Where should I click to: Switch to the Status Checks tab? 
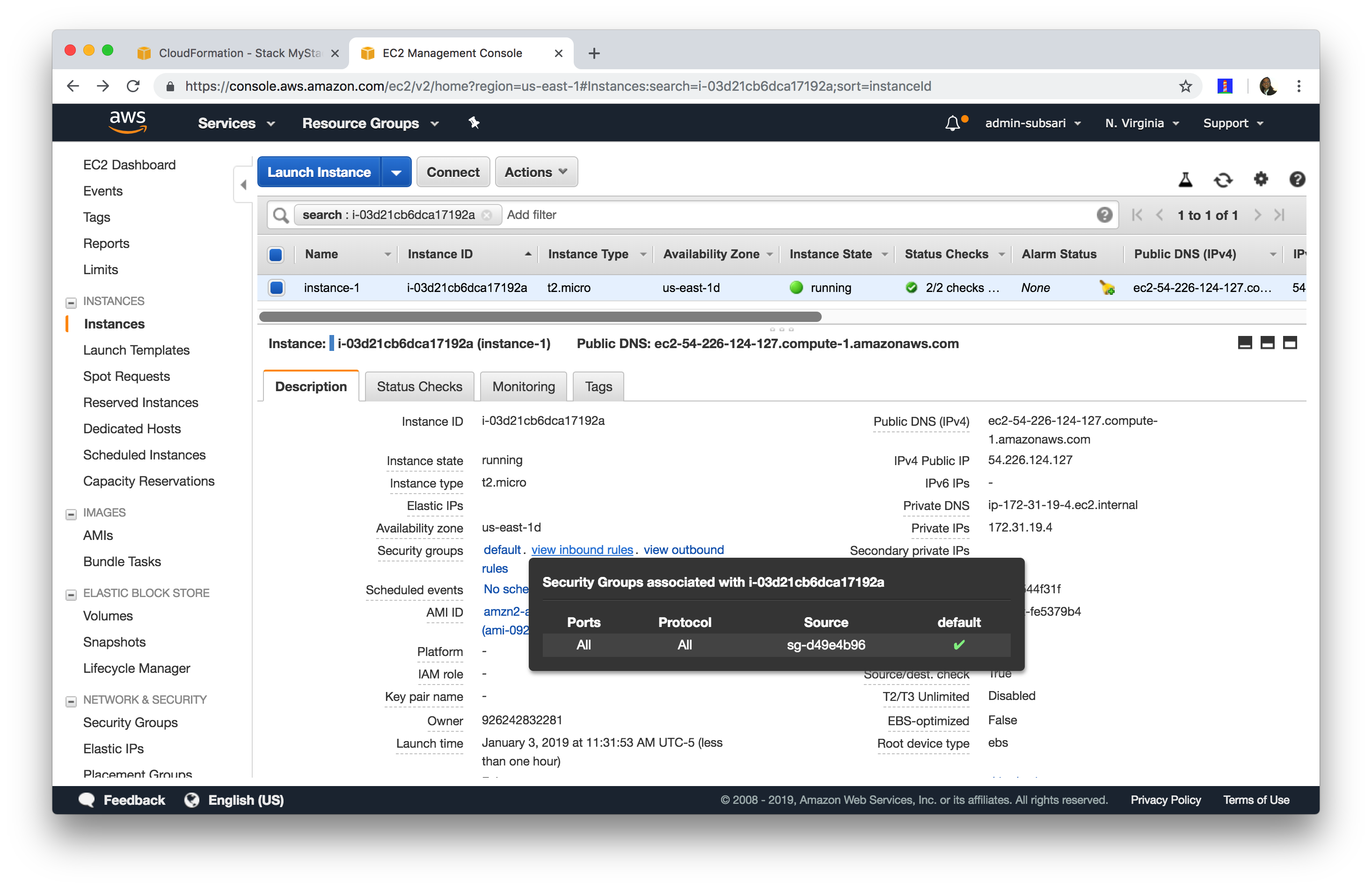(x=419, y=386)
